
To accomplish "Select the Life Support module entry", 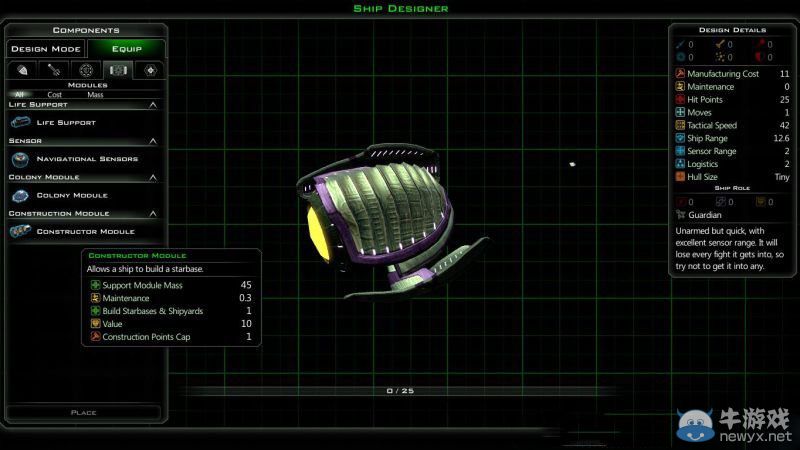I will point(84,122).
